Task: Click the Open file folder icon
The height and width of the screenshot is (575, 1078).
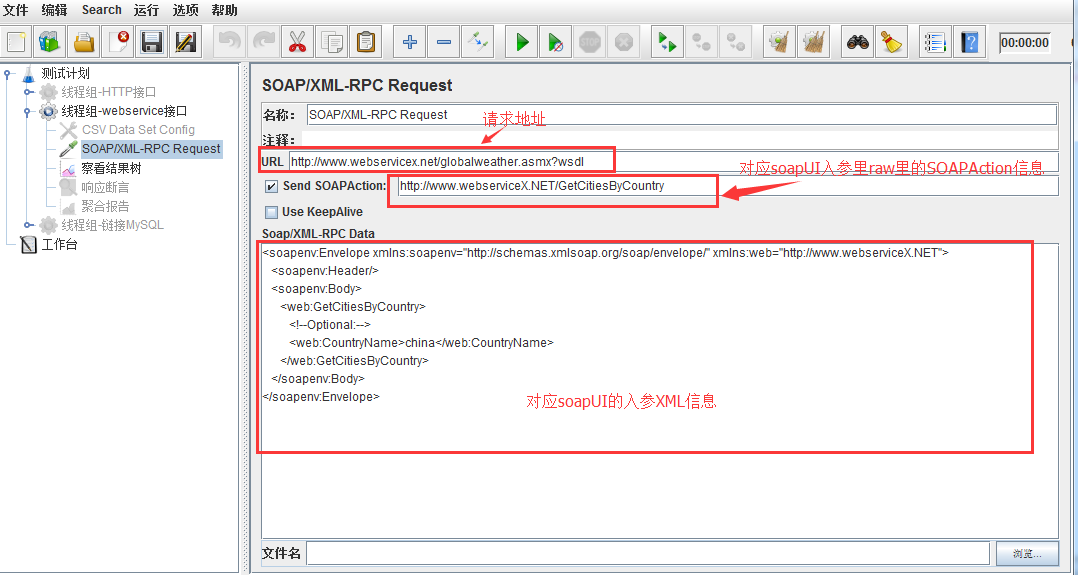Action: [84, 43]
